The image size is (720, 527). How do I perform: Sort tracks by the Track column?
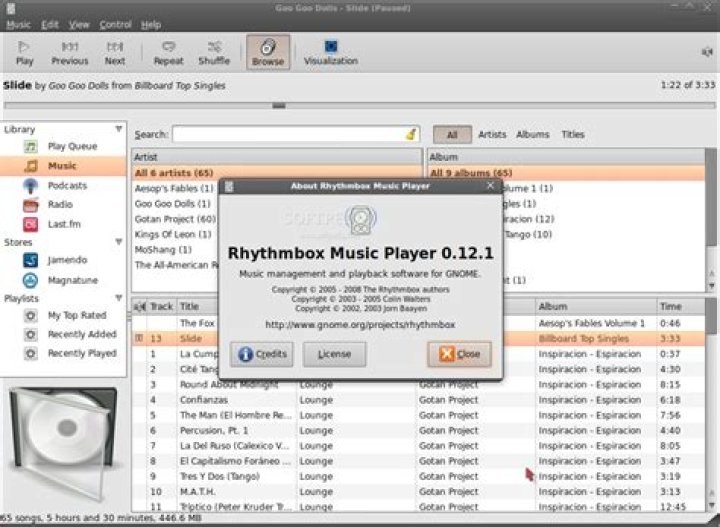[x=161, y=306]
